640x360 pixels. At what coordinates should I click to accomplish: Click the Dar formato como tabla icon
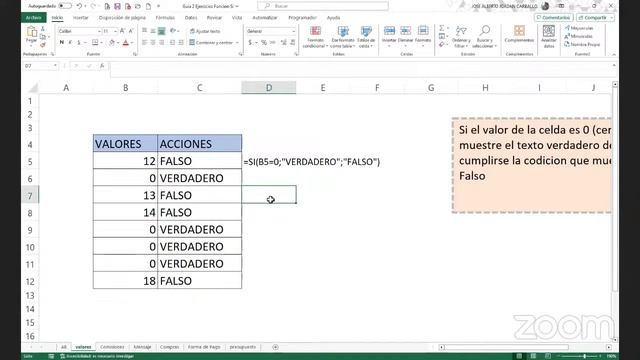pyautogui.click(x=343, y=31)
